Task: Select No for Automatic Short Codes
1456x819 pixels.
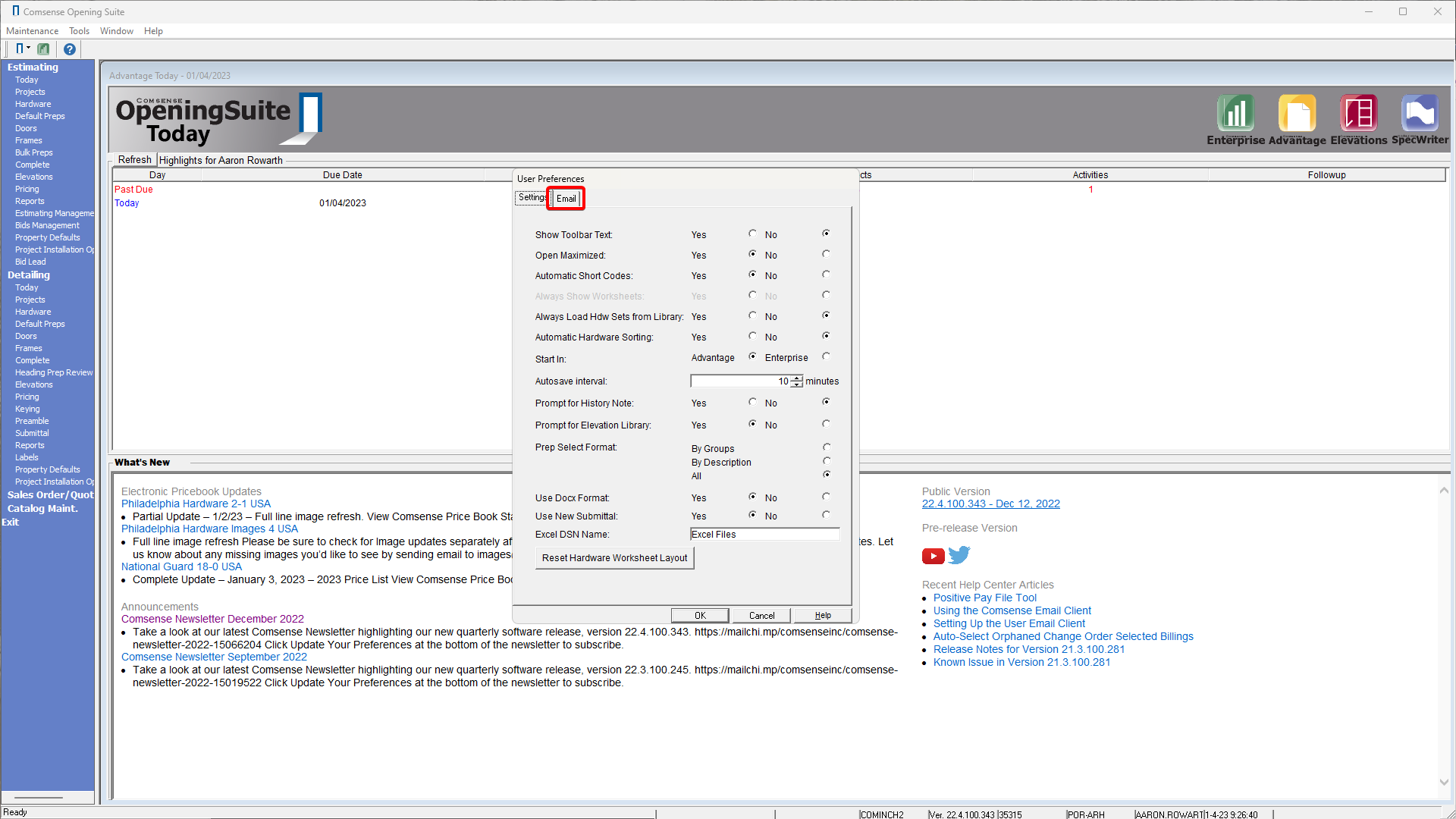Action: (826, 275)
